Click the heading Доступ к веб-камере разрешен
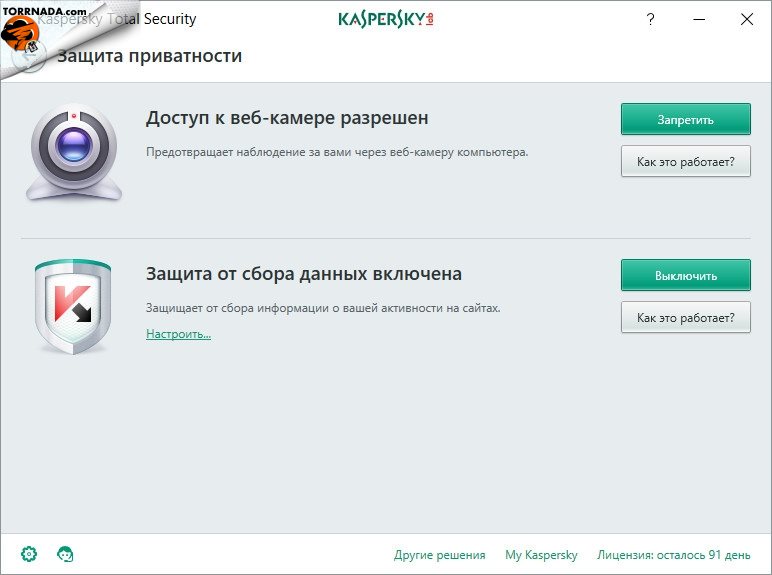Image resolution: width=772 pixels, height=575 pixels. click(x=287, y=118)
